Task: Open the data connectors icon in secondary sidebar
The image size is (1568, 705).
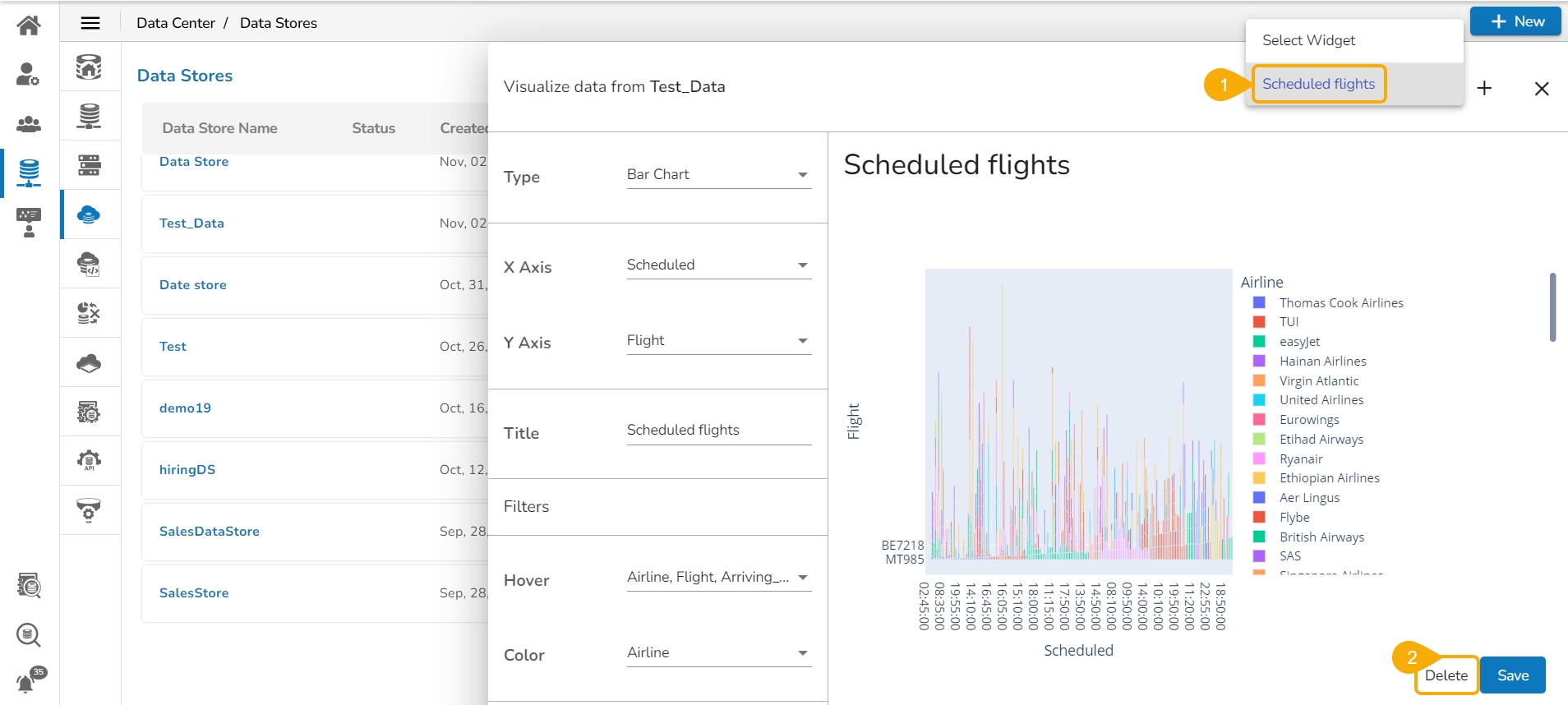Action: [x=89, y=67]
